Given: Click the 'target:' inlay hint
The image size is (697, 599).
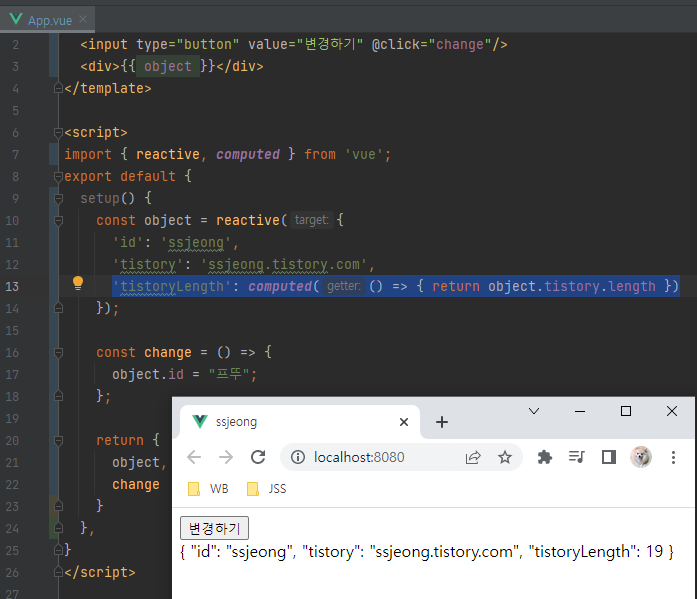Looking at the screenshot, I should [x=312, y=220].
